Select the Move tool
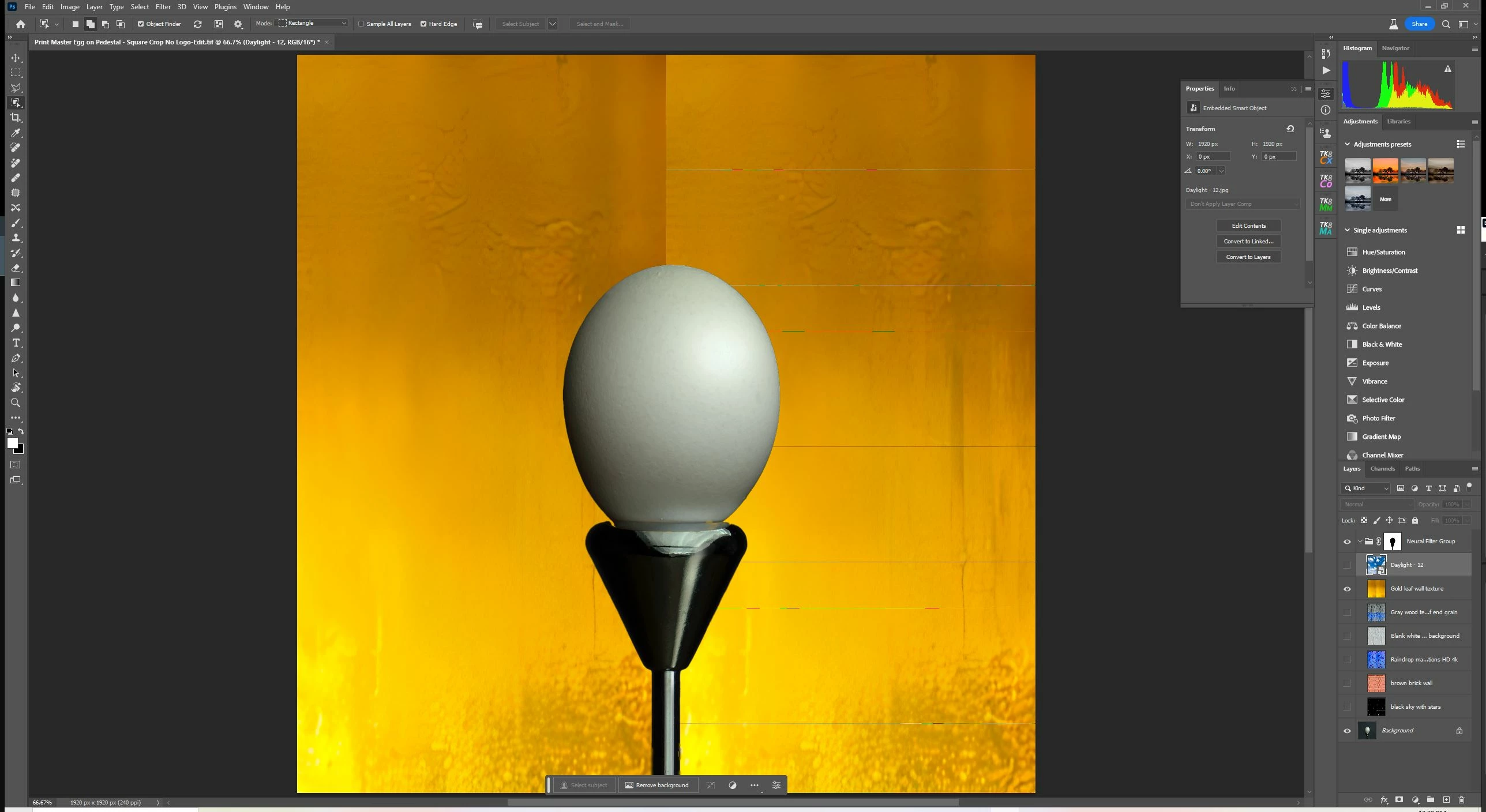This screenshot has height=812, width=1486. 16,58
